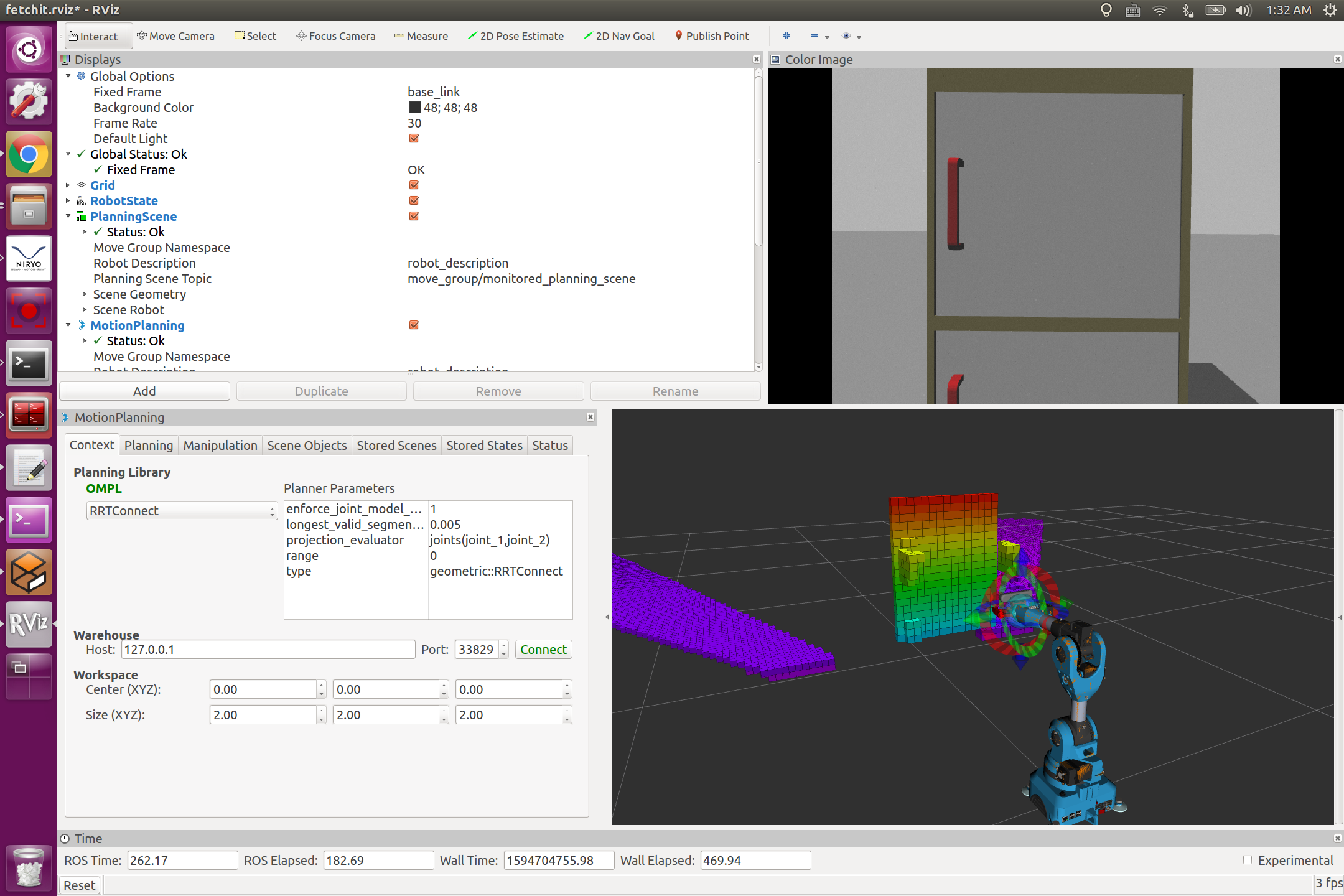
Task: Collapse the Global Options tree item
Action: [68, 76]
